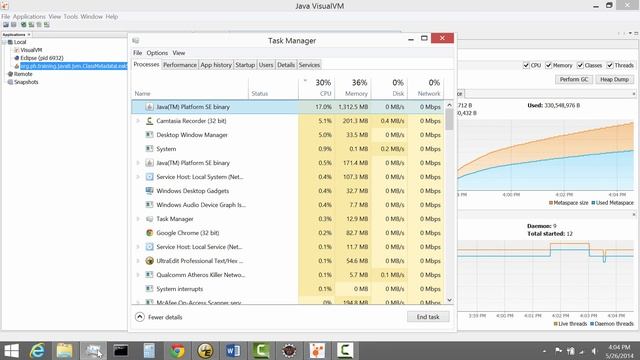Expand the Camtasia Recorder process group

(138, 121)
